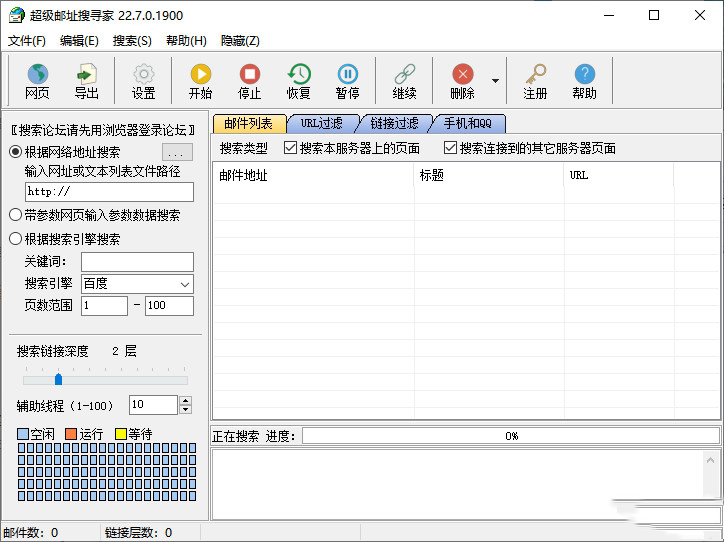Click the ... browse file button
The height and width of the screenshot is (542, 724).
[177, 153]
